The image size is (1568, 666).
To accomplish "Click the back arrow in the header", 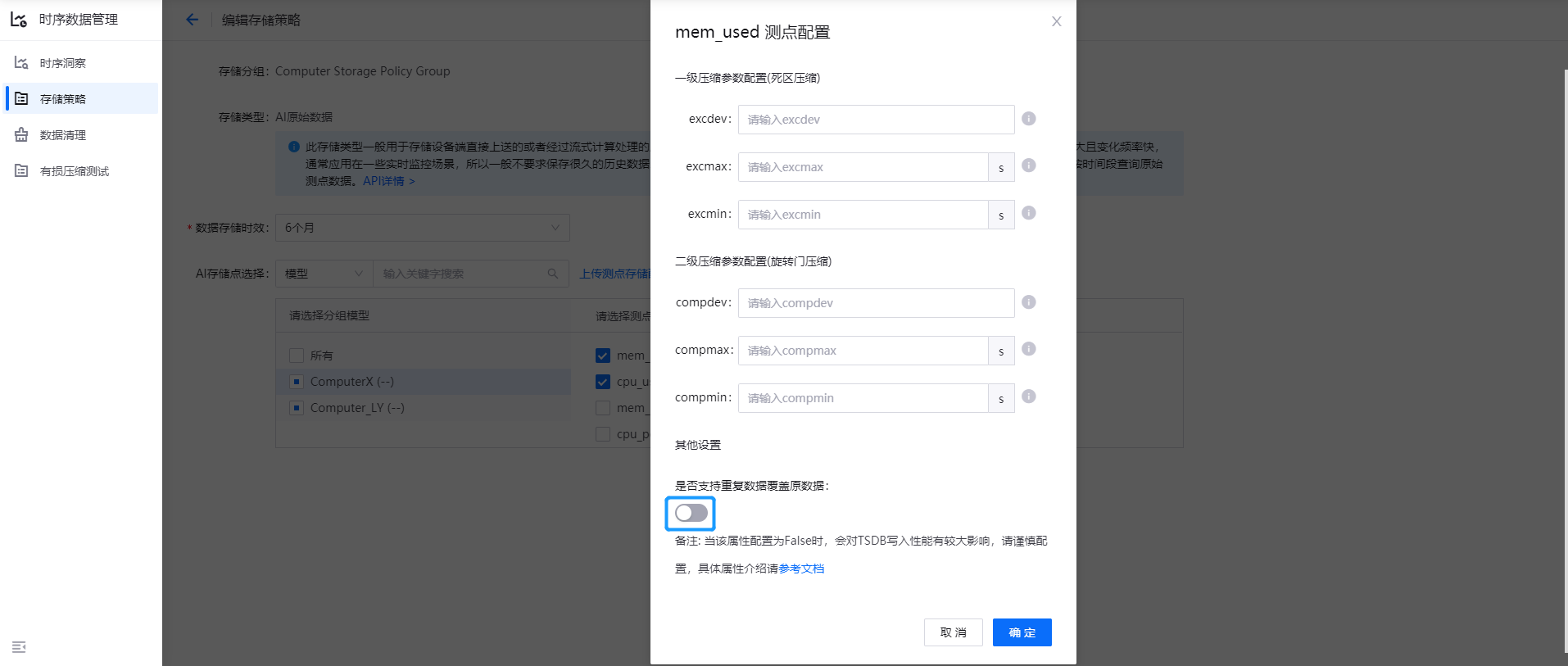I will pyautogui.click(x=192, y=20).
